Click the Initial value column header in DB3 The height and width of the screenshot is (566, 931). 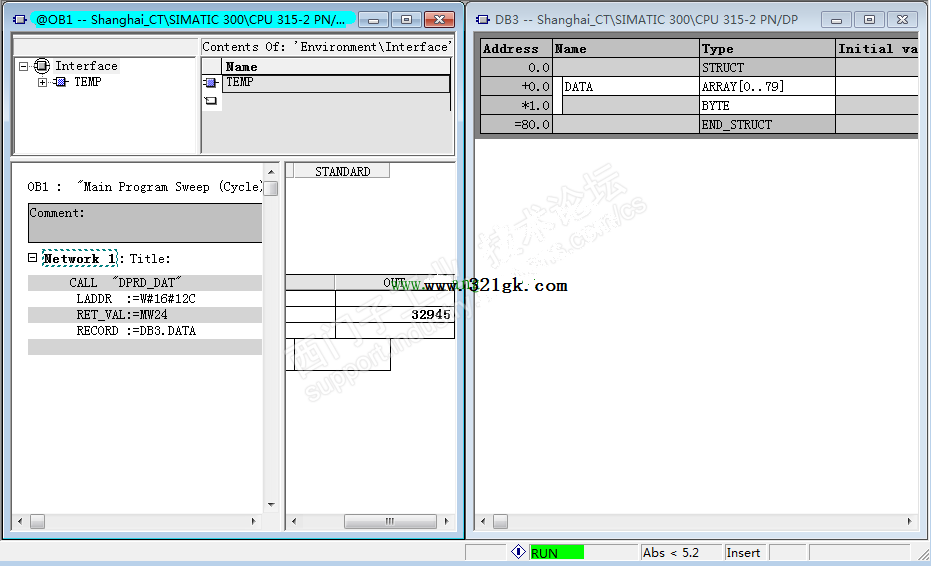[877, 49]
